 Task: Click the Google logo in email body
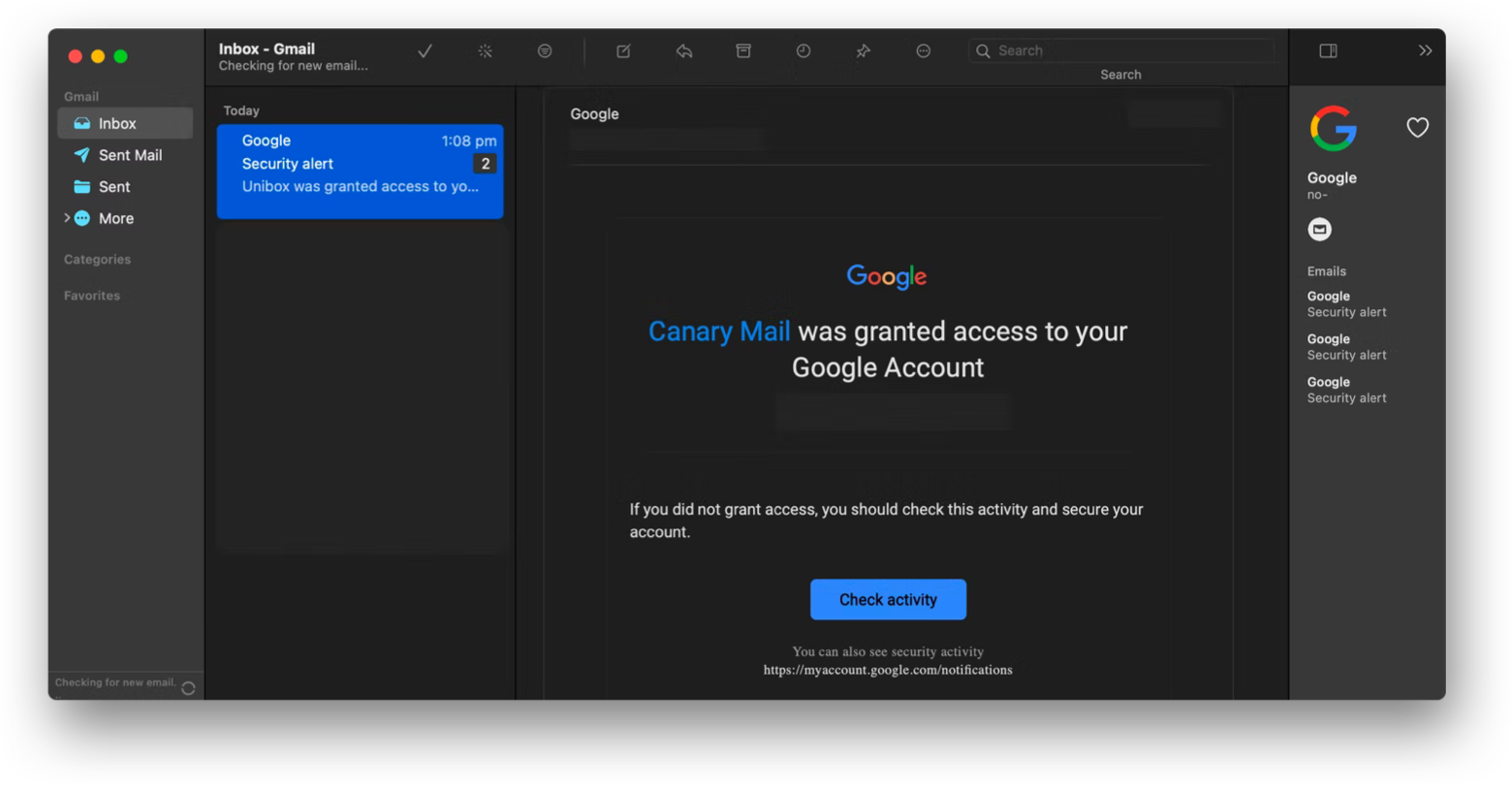pyautogui.click(x=887, y=277)
